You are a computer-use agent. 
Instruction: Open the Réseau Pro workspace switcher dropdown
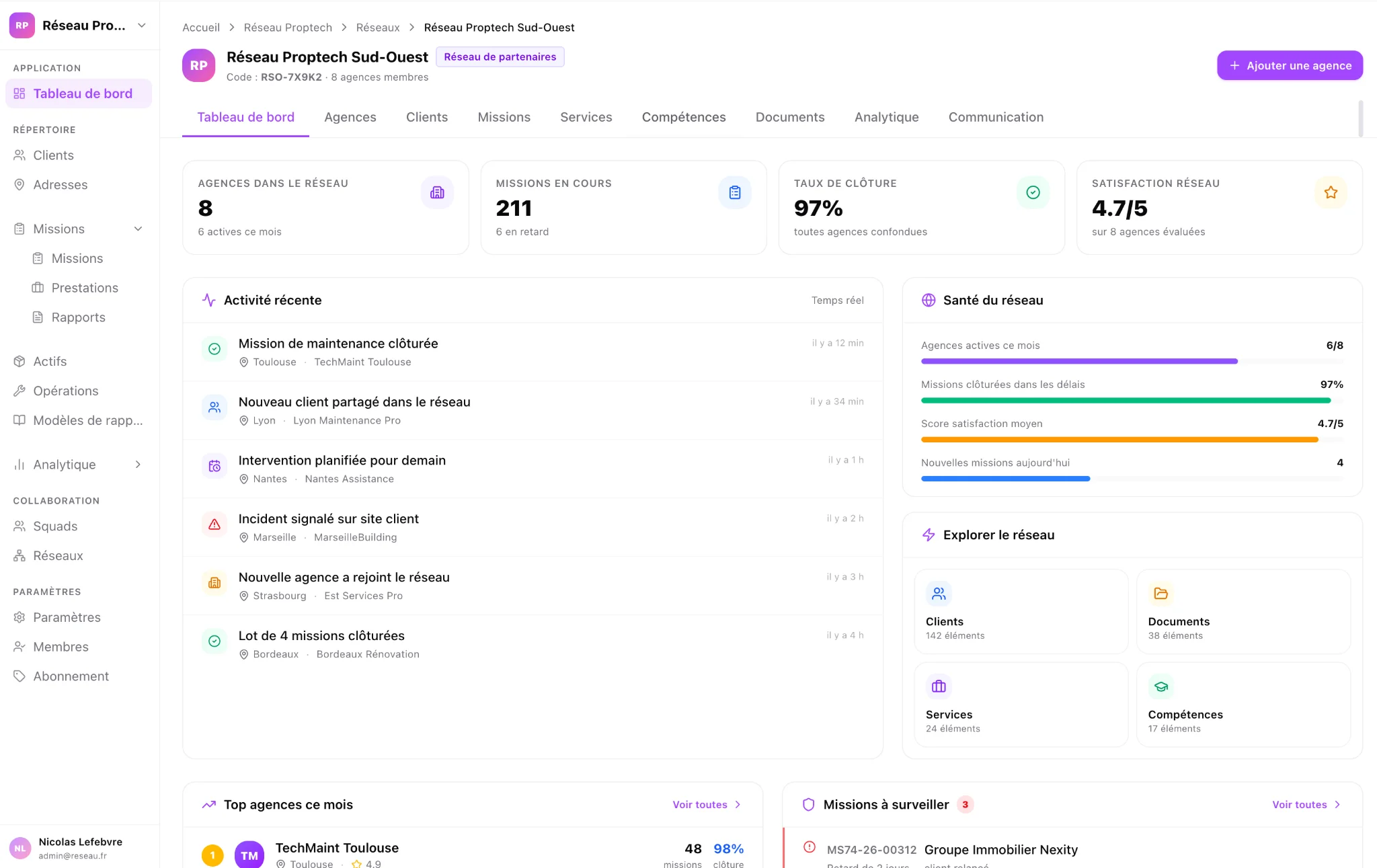[141, 26]
